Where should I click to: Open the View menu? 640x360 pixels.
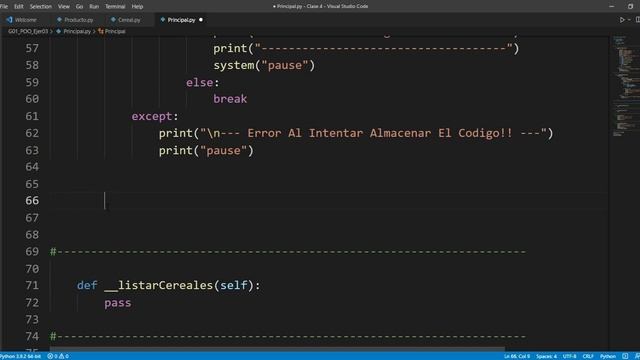tap(64, 7)
